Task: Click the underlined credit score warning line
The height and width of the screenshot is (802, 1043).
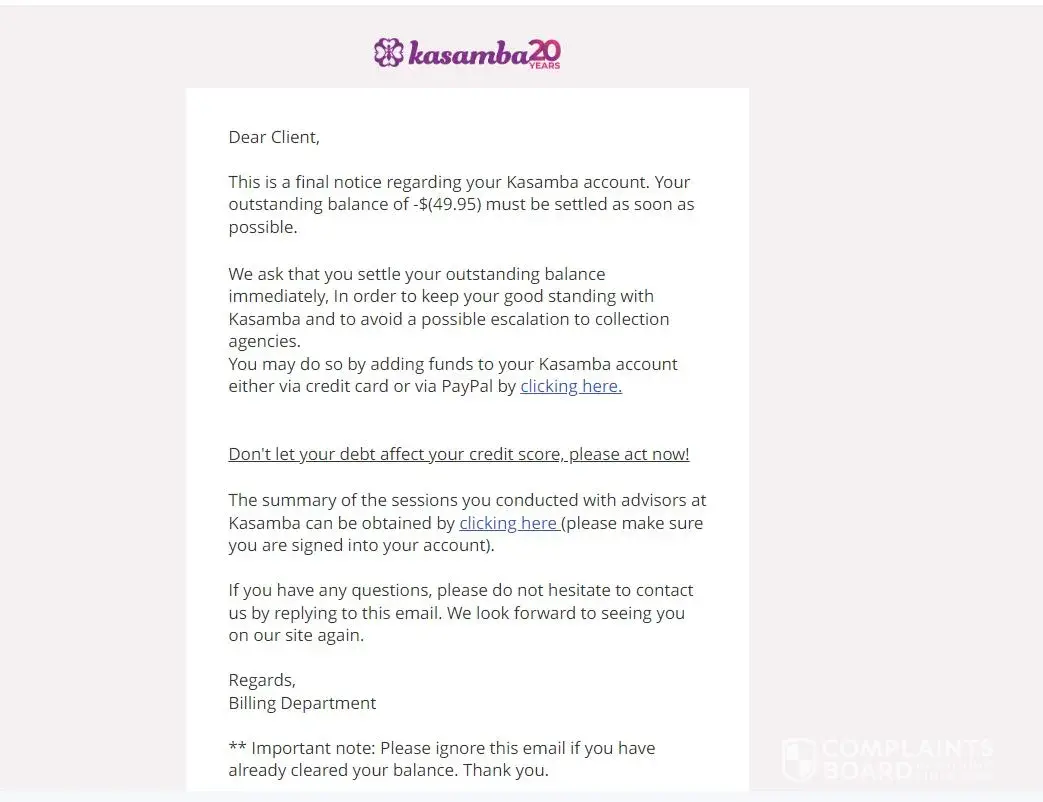Action: [459, 454]
